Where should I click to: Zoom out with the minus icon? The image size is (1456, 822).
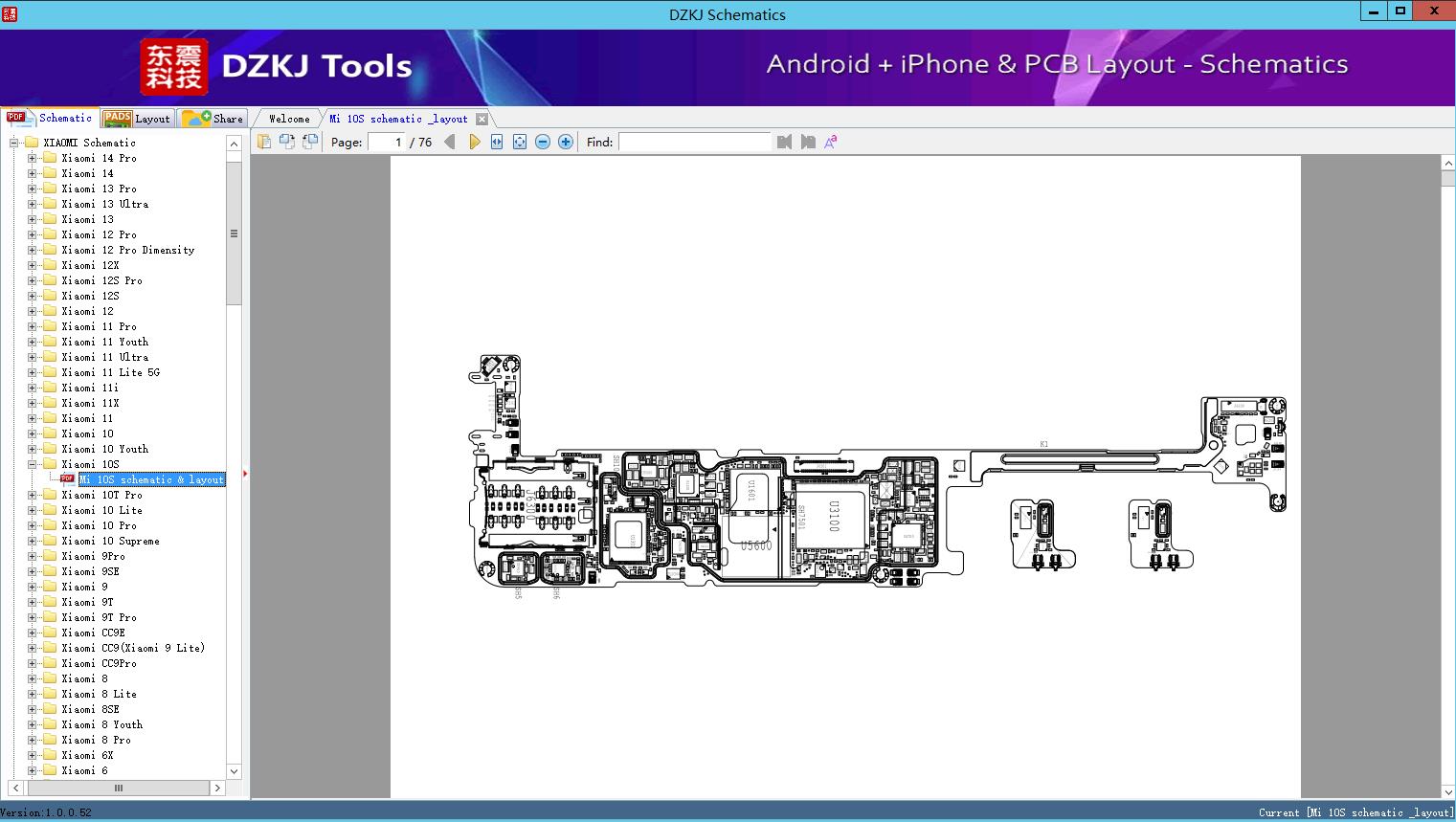[543, 142]
